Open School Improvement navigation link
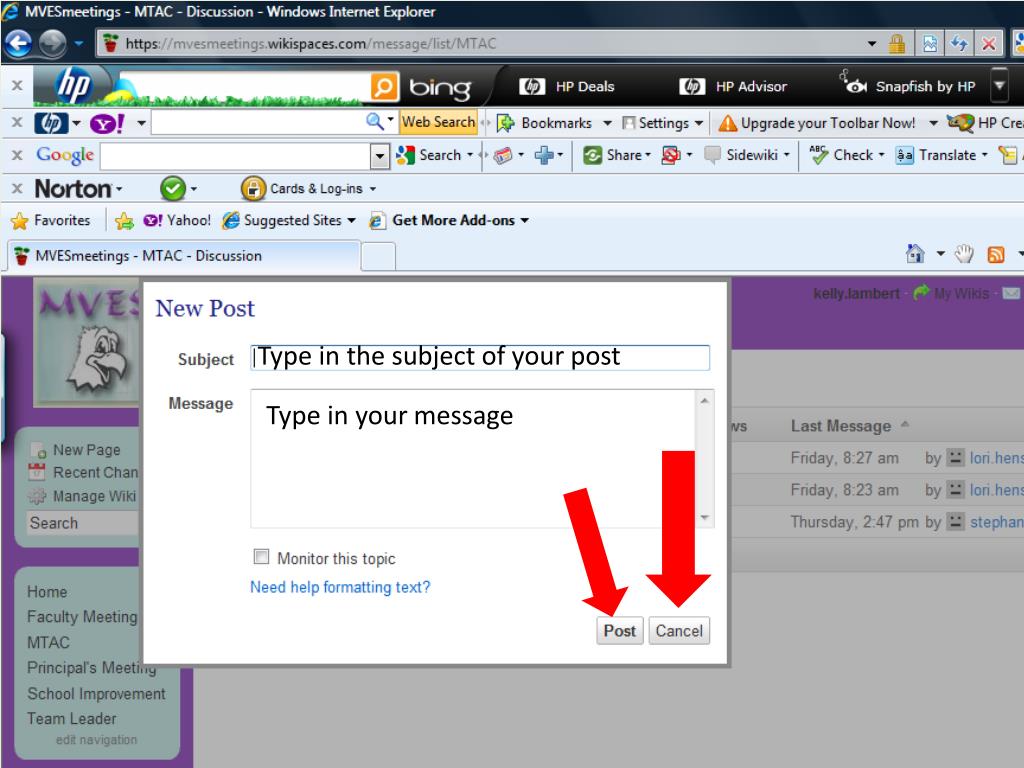The image size is (1024, 768). [97, 694]
